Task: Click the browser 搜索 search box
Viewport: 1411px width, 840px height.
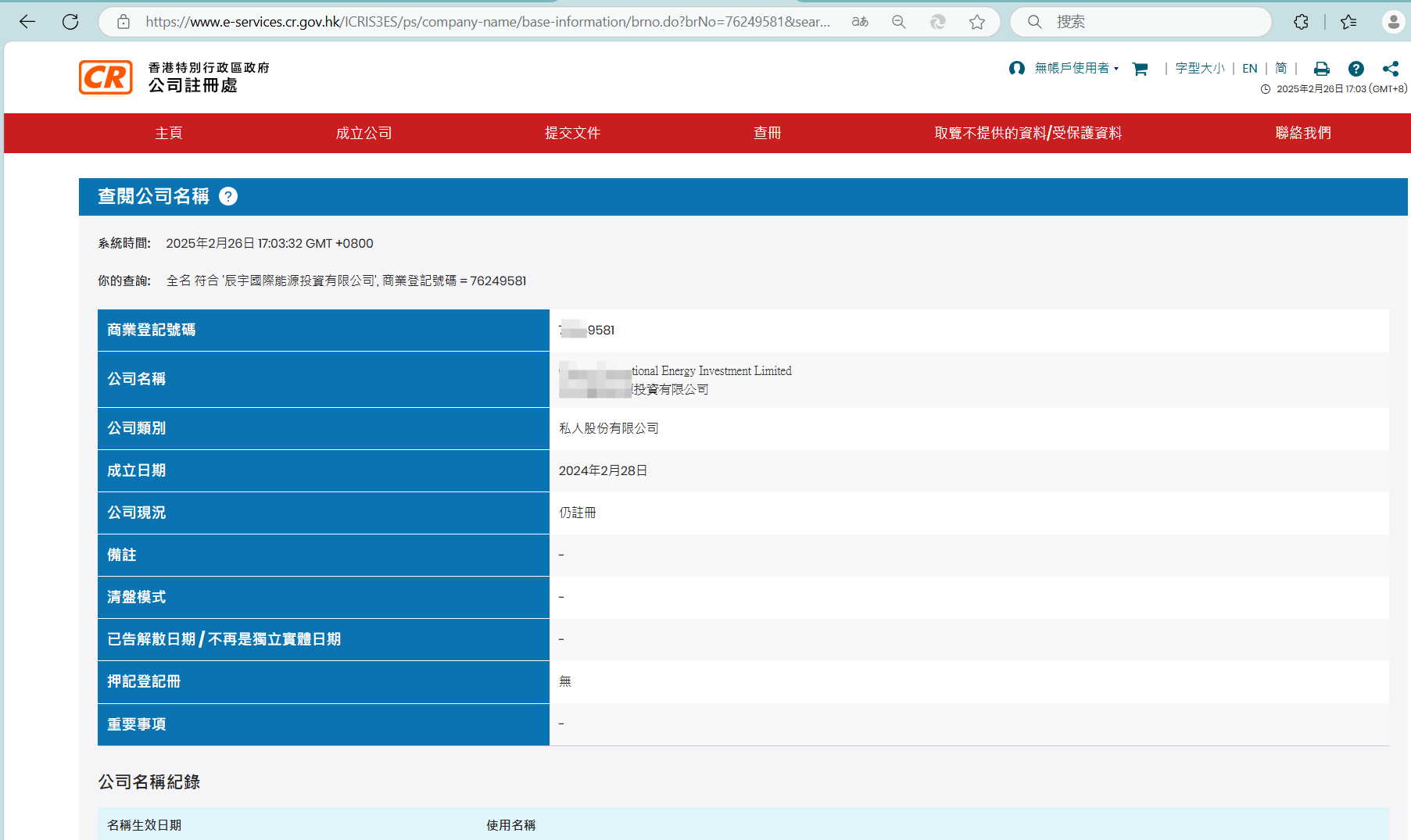Action: (1149, 22)
